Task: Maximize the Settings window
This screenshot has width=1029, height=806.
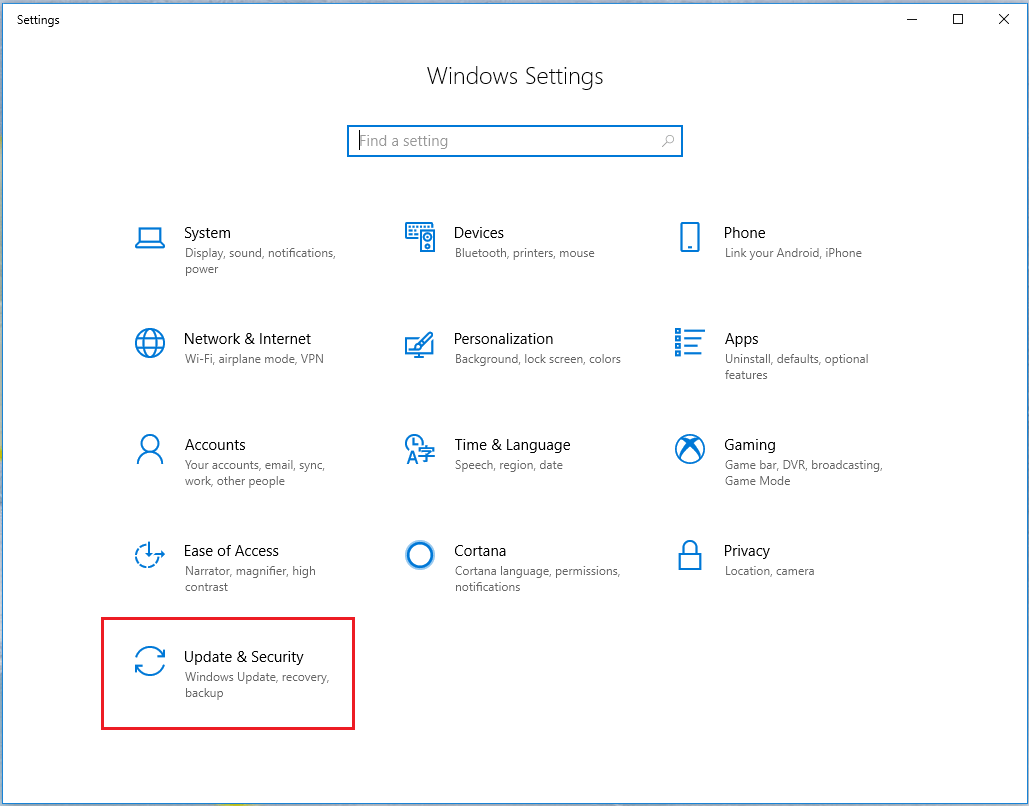Action: pos(957,20)
